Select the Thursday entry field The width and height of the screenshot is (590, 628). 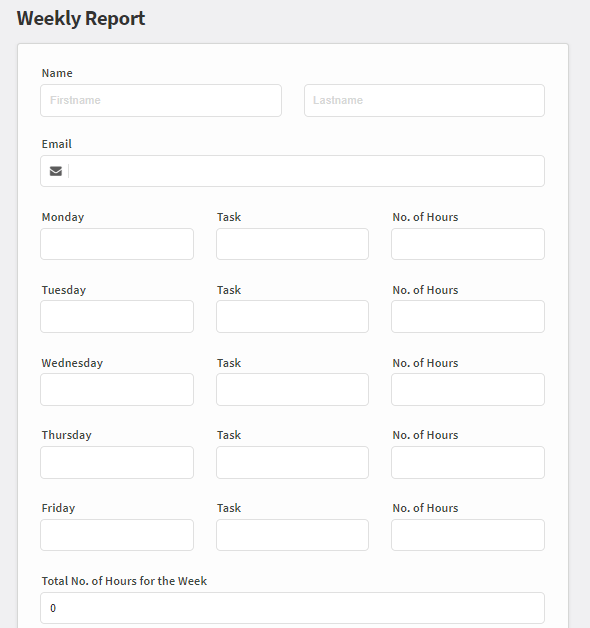coord(117,462)
